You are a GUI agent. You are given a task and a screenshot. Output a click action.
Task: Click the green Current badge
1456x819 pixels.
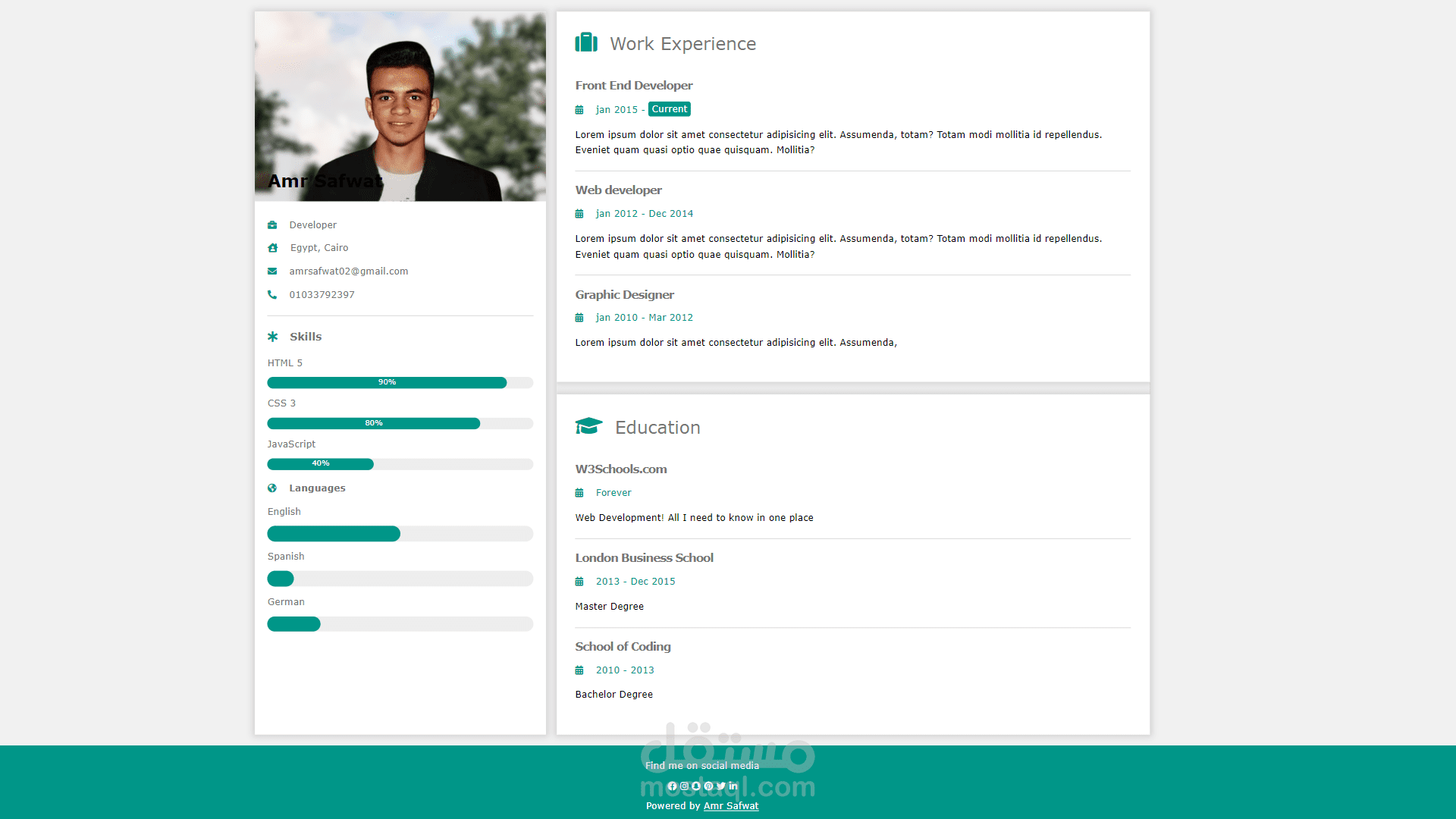(x=670, y=109)
